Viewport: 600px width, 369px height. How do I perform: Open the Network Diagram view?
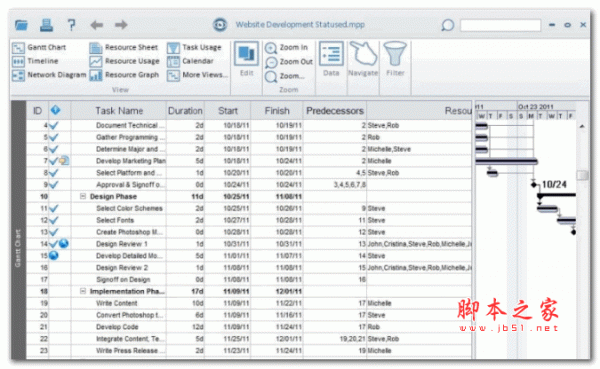pos(49,75)
